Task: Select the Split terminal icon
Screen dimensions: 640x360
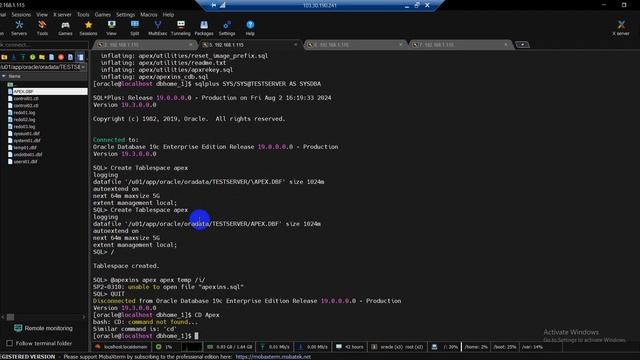Action: (135, 28)
